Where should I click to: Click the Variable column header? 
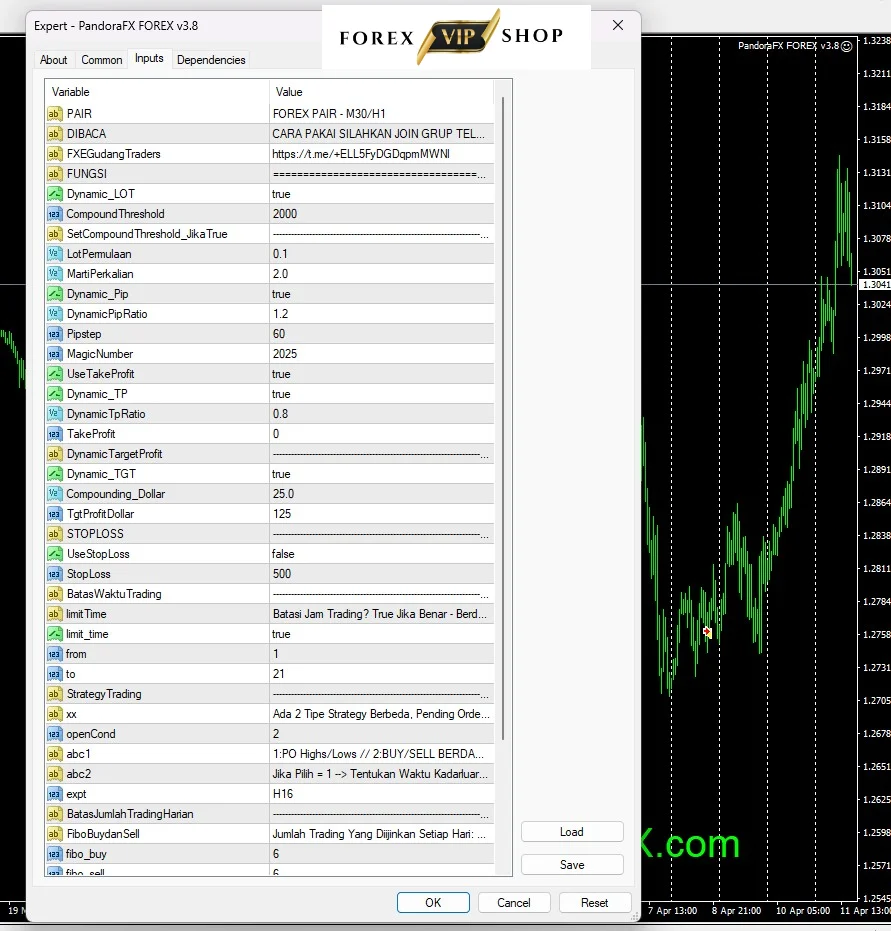(157, 92)
